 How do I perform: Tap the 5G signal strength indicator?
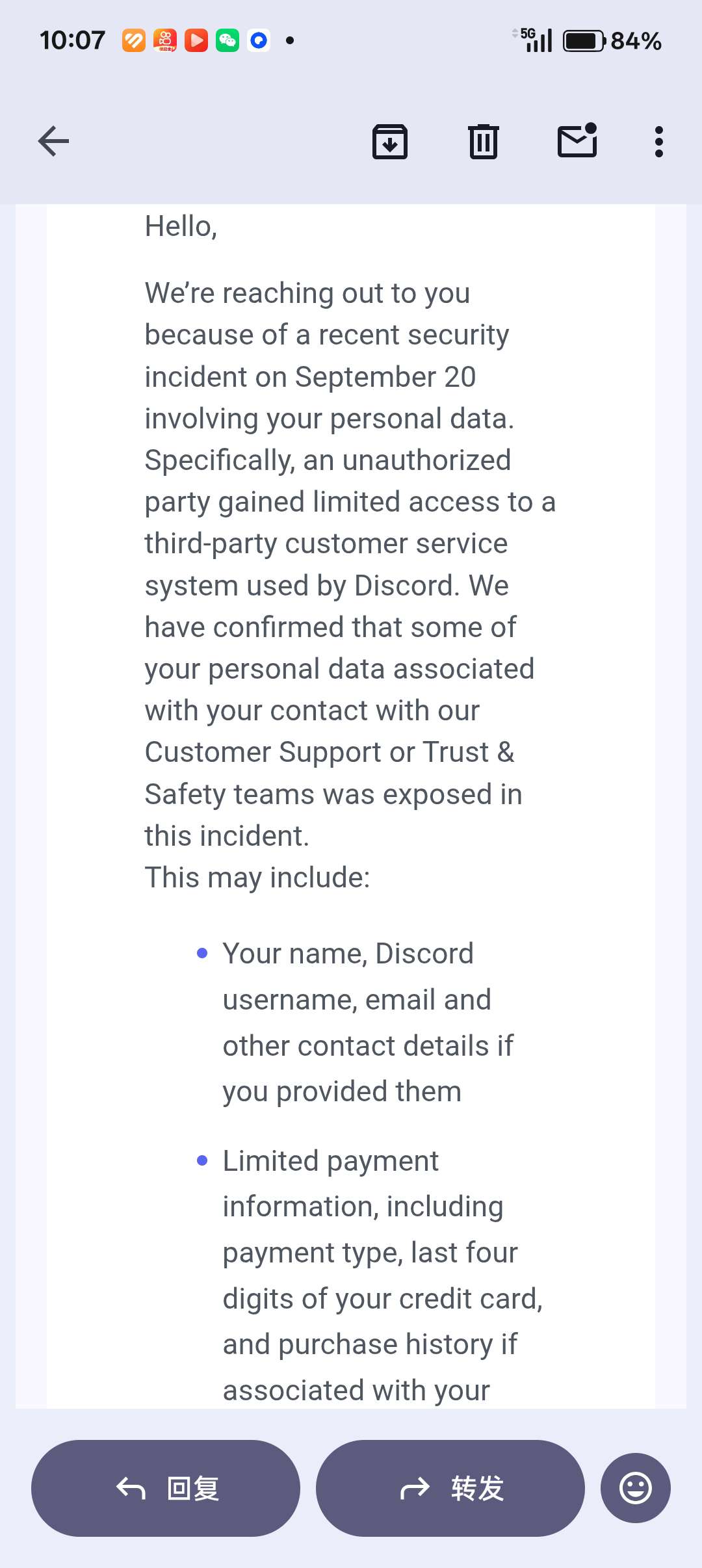pos(534,40)
